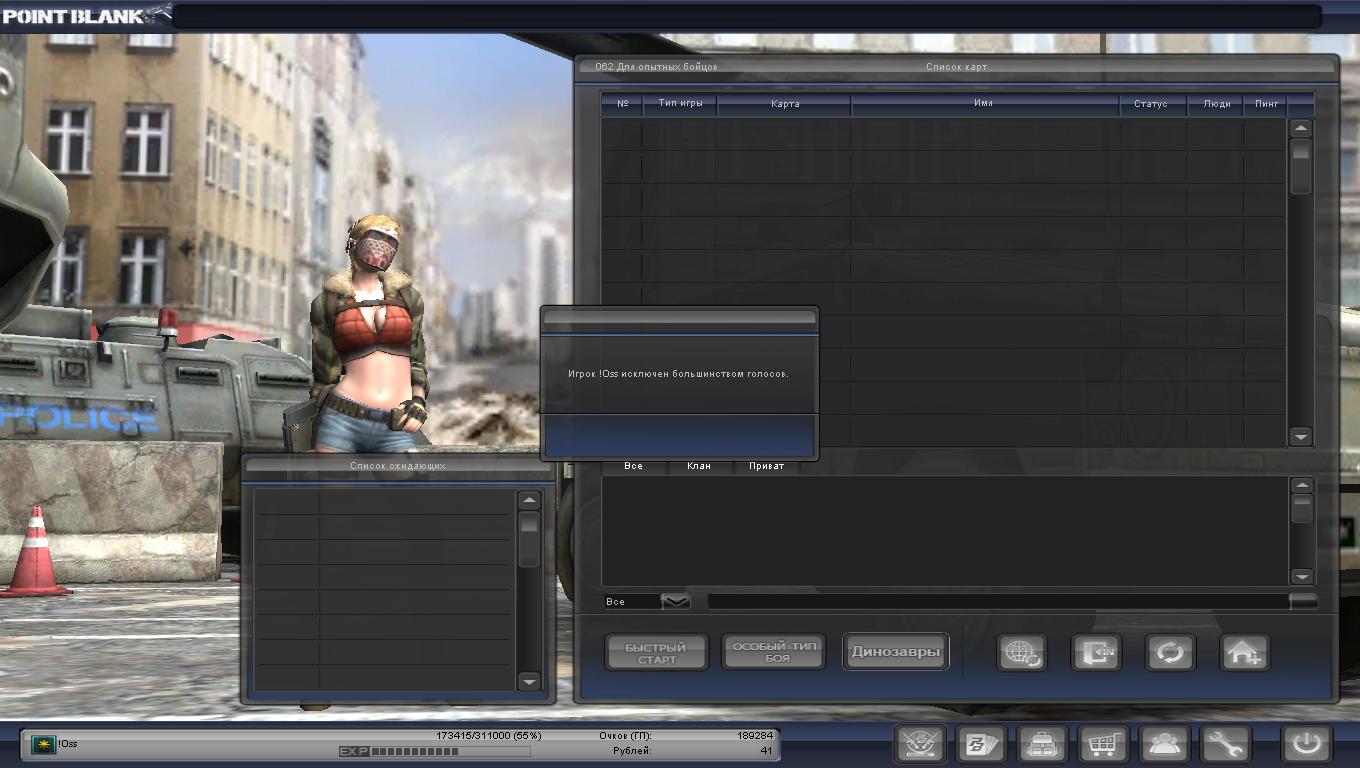The image size is (1360, 768).
Task: Open the inventory backpack icon
Action: (1041, 744)
